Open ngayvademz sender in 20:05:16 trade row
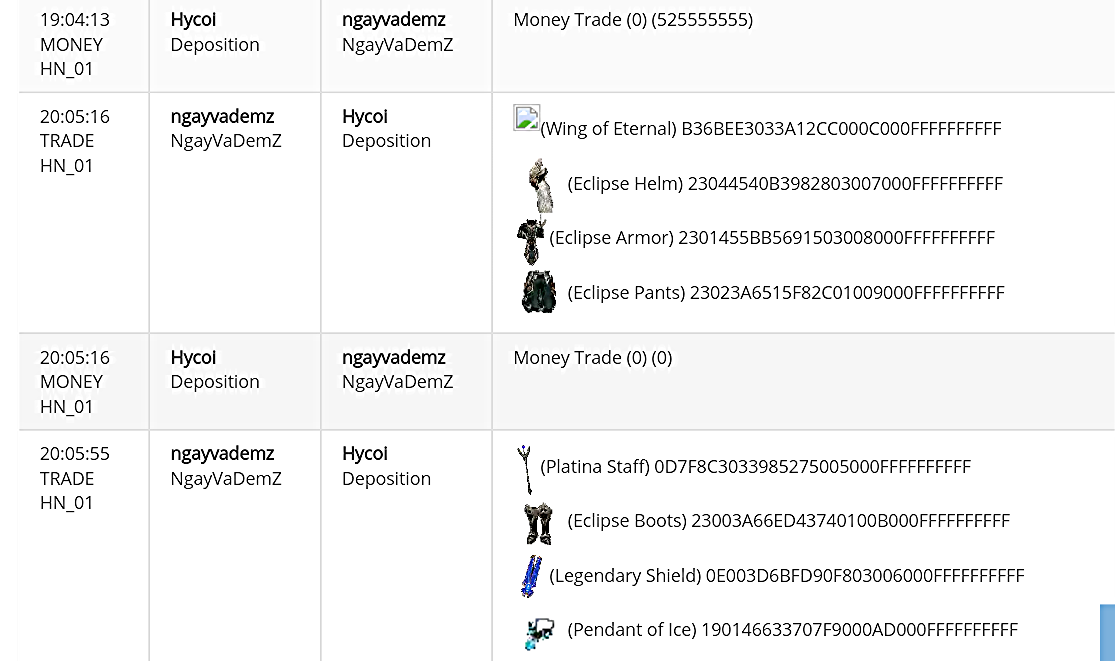The image size is (1115, 661). (x=223, y=117)
